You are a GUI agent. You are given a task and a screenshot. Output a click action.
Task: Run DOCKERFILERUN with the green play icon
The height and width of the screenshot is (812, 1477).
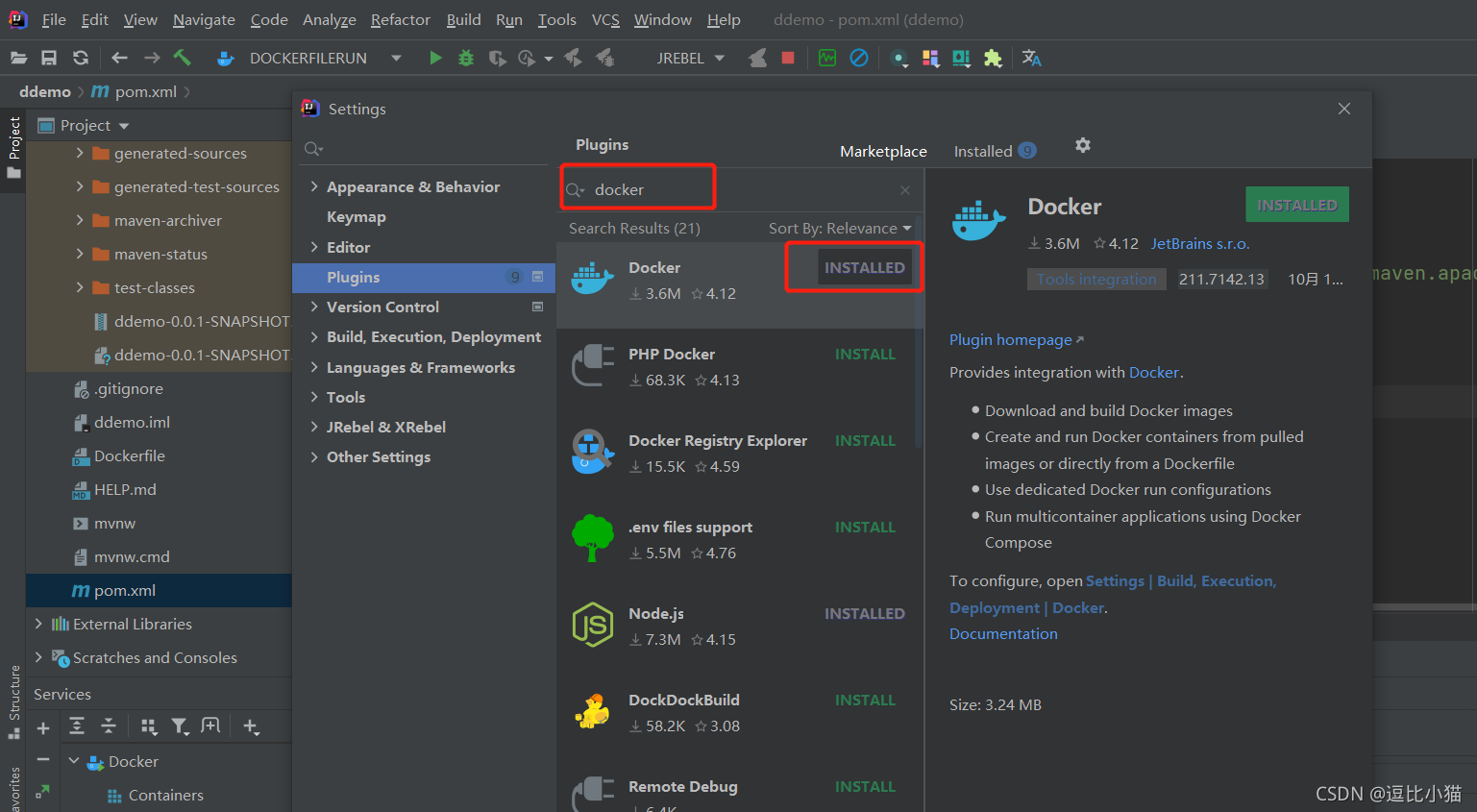coord(435,58)
